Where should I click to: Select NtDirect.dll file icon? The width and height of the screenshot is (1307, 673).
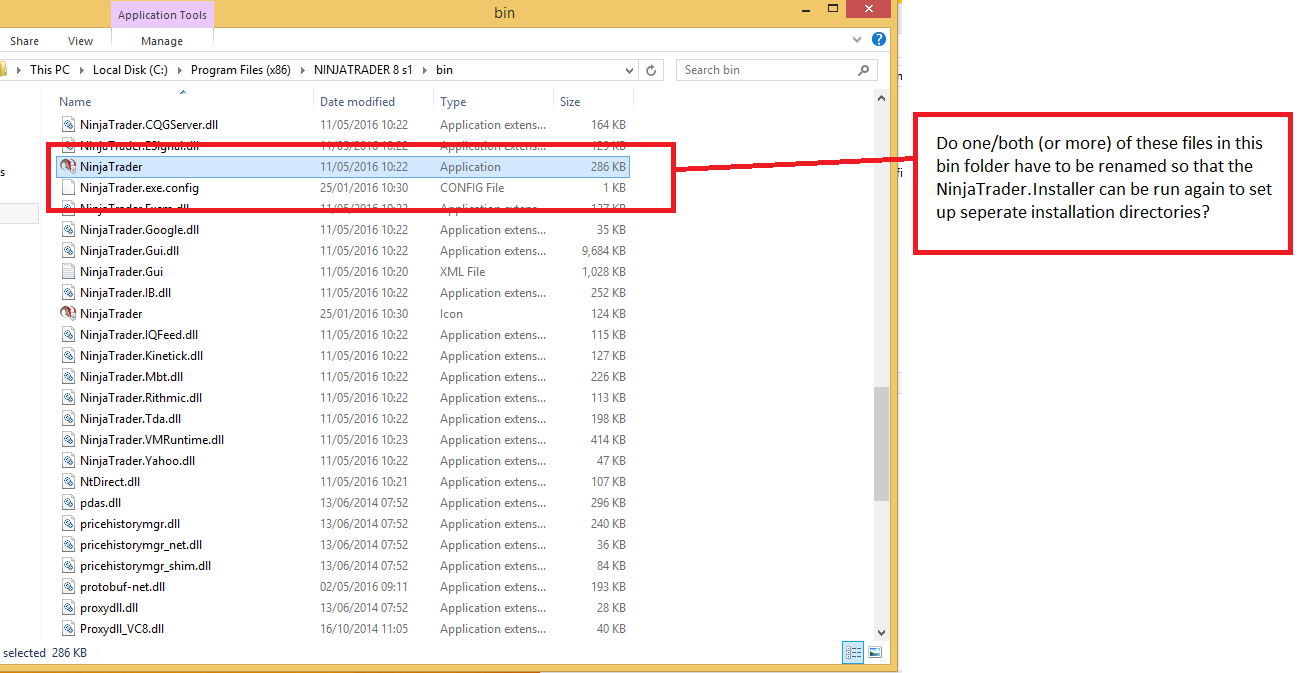click(68, 482)
